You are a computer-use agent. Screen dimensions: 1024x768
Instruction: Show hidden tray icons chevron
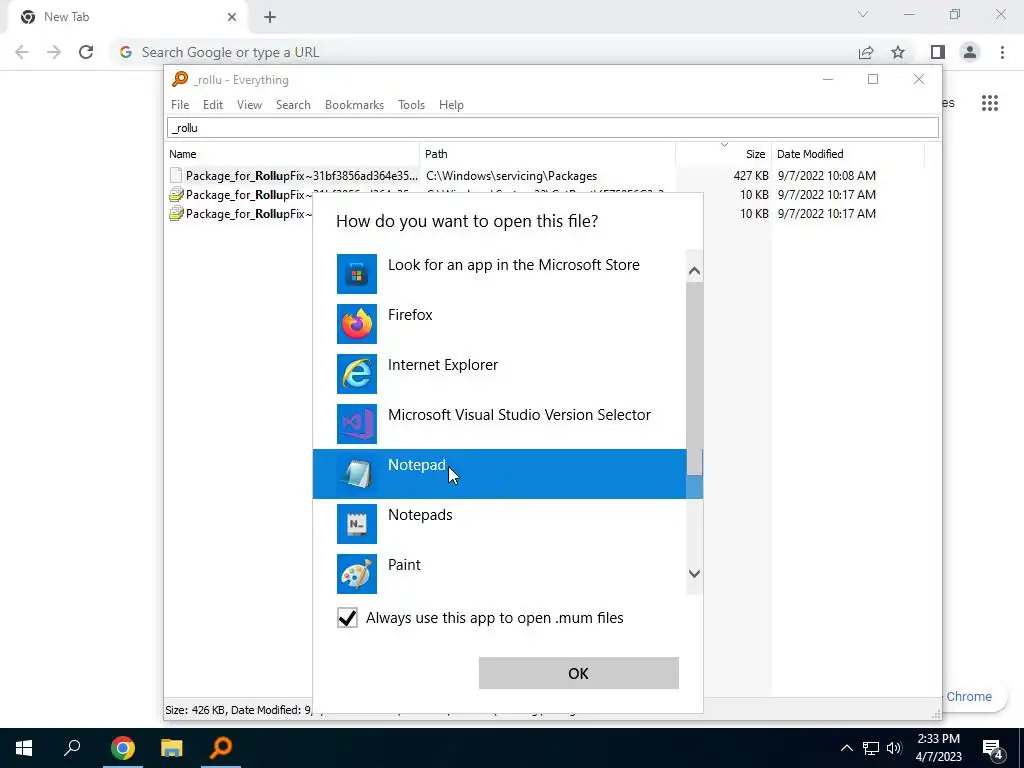pyautogui.click(x=846, y=748)
